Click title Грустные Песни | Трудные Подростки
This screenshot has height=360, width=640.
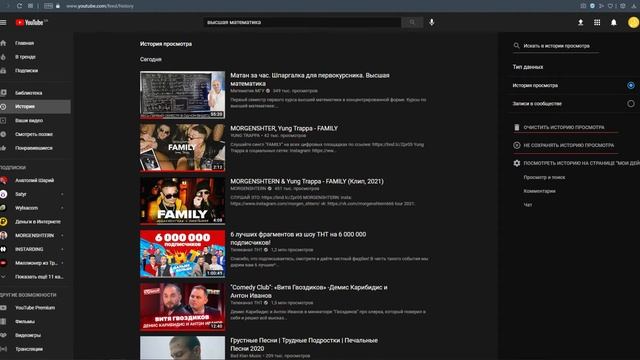coord(304,344)
